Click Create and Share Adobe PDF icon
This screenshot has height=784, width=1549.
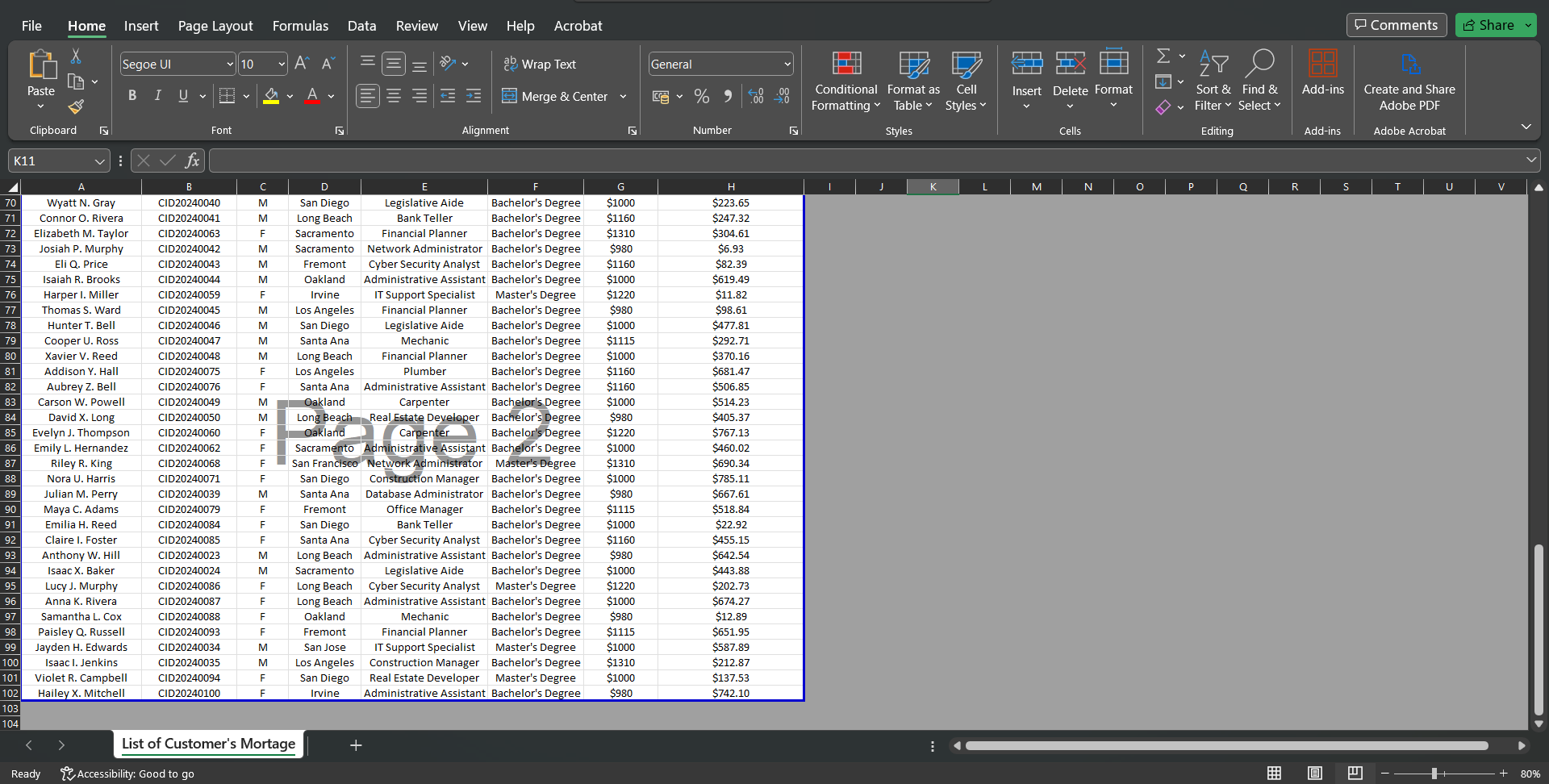click(1409, 63)
